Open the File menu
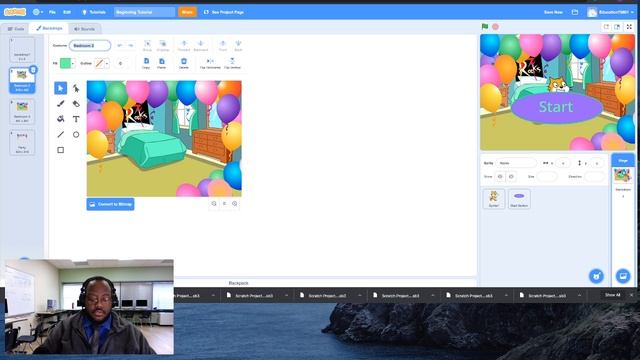The width and height of the screenshot is (640, 360). point(52,12)
